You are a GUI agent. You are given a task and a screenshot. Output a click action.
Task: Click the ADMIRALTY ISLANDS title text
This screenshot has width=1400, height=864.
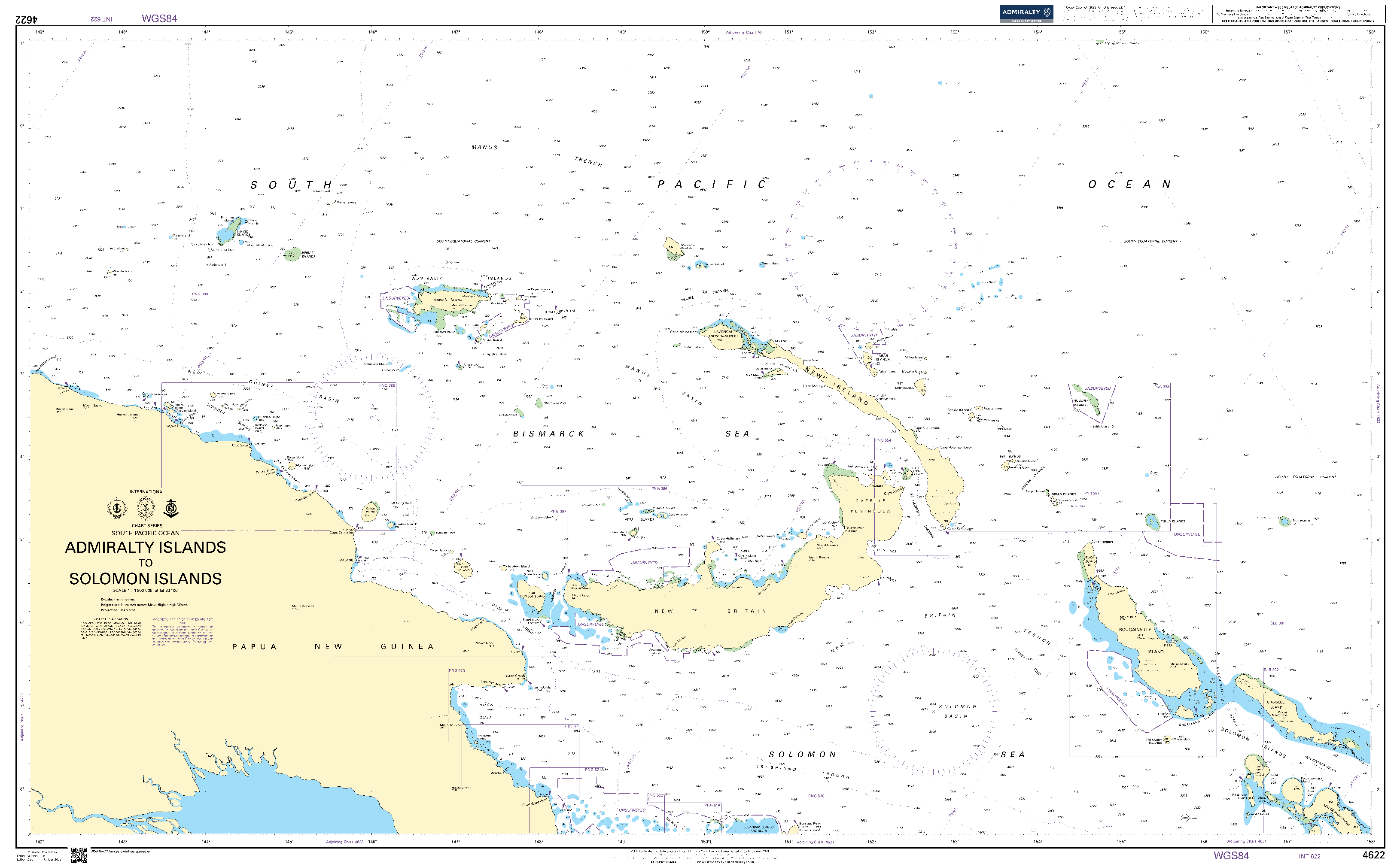click(145, 547)
